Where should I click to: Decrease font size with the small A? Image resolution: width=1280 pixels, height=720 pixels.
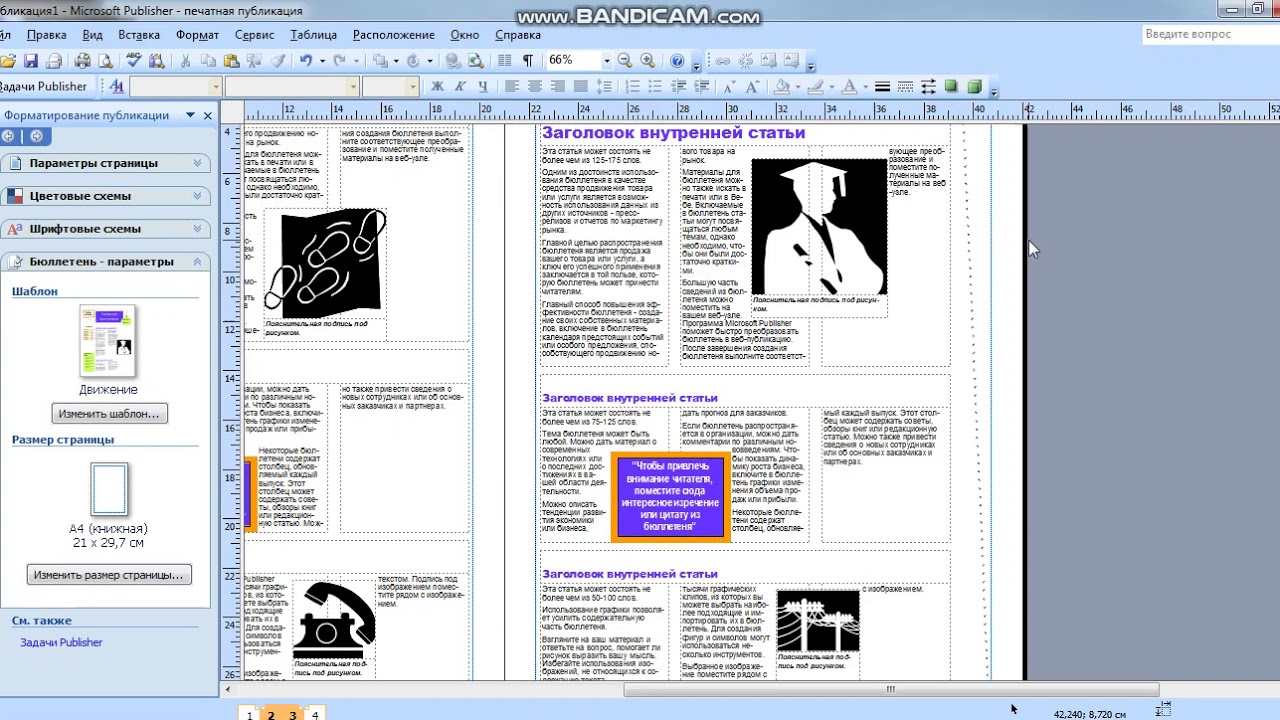[730, 87]
